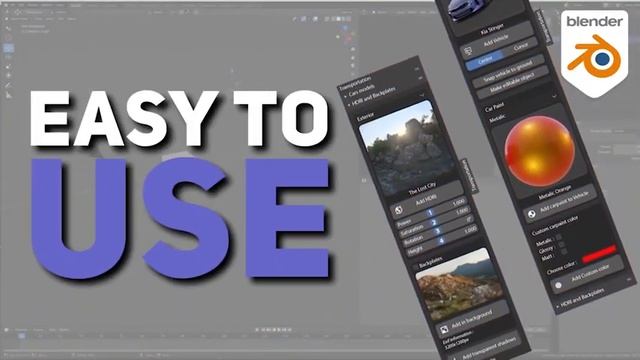Click the Car Paint label
This screenshot has width=640, height=360.
(494, 107)
